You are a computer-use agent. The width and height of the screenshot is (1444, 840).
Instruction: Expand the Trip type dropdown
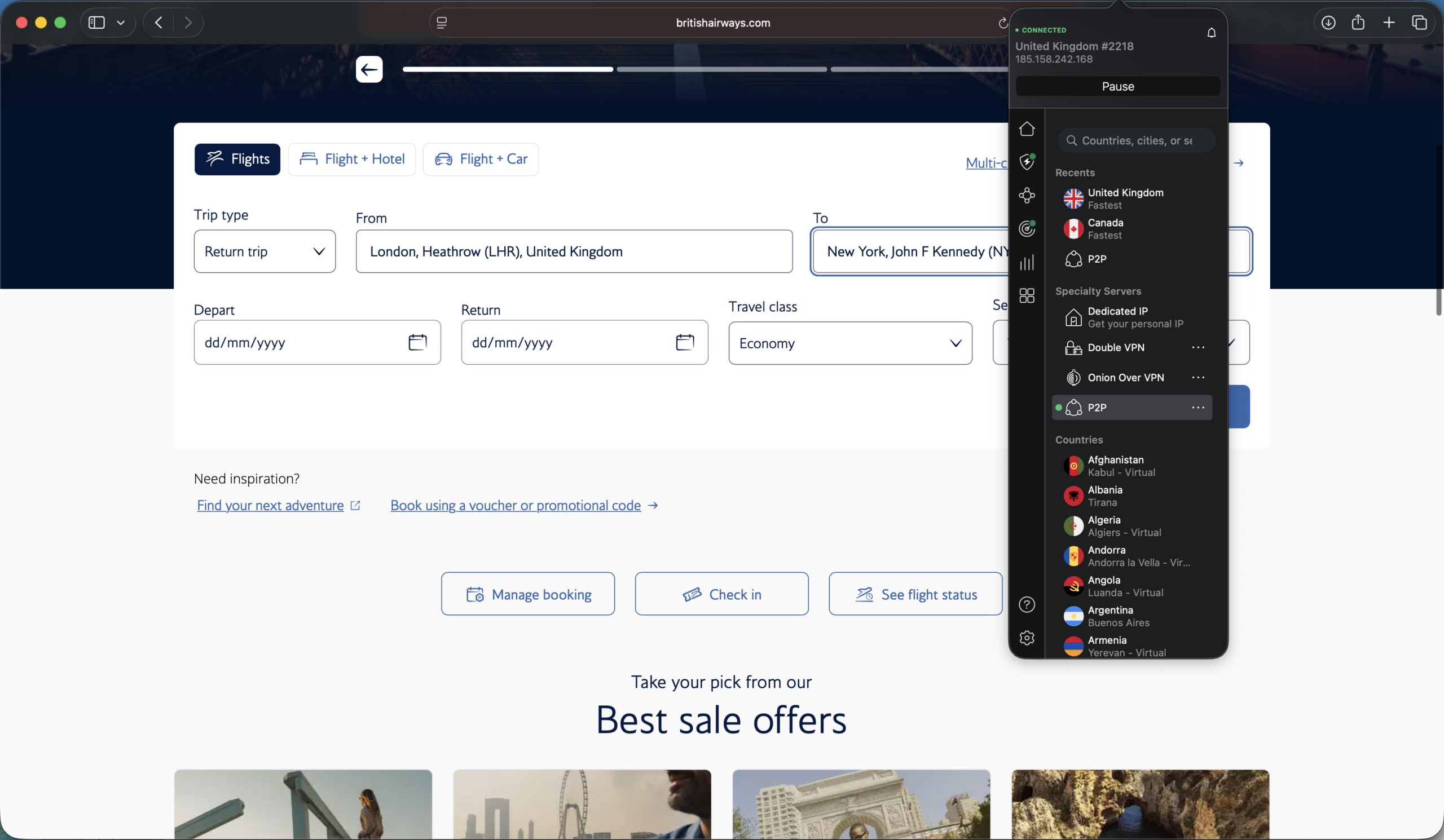coord(265,251)
